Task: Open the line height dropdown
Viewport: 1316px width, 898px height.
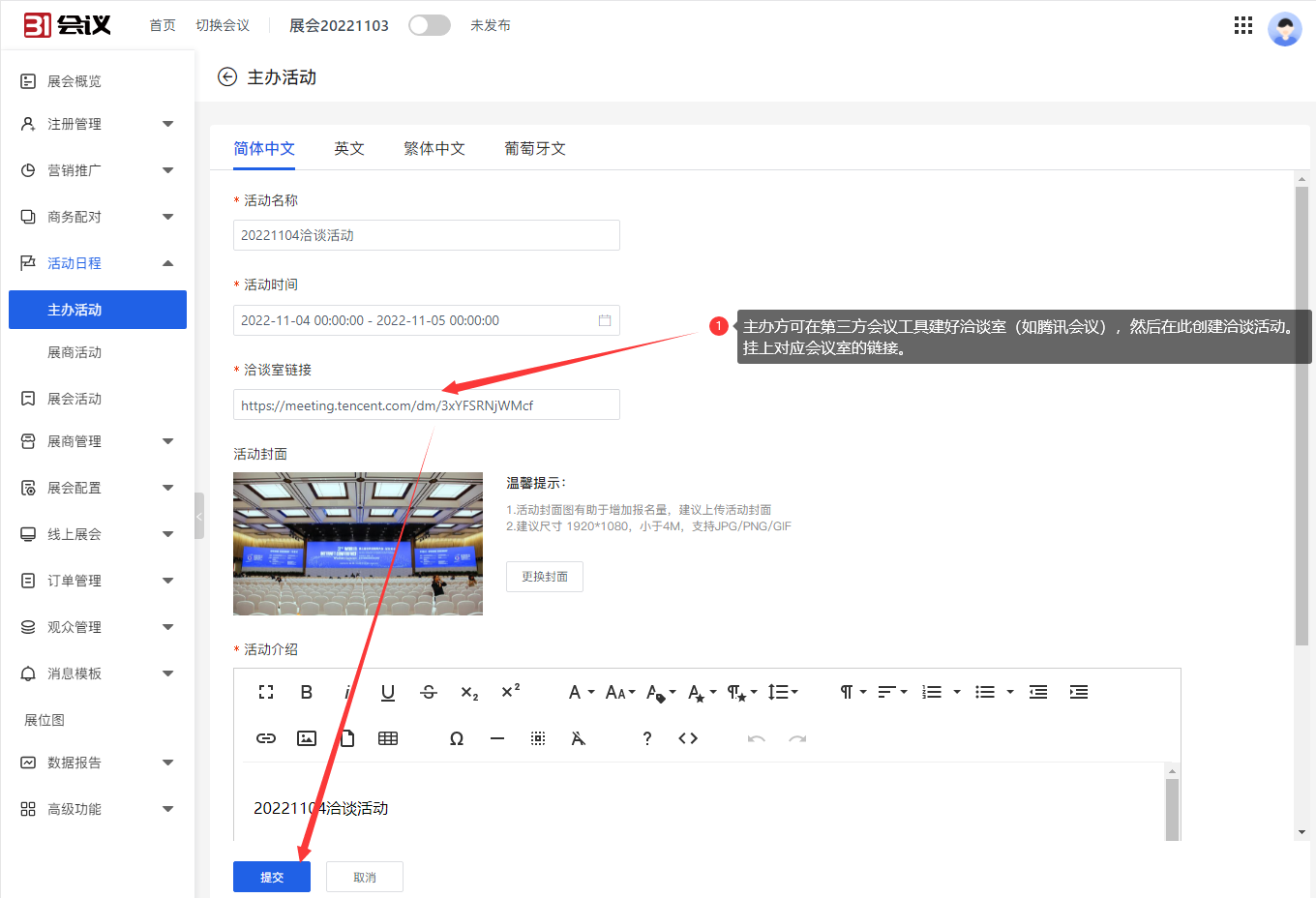Action: pyautogui.click(x=782, y=692)
